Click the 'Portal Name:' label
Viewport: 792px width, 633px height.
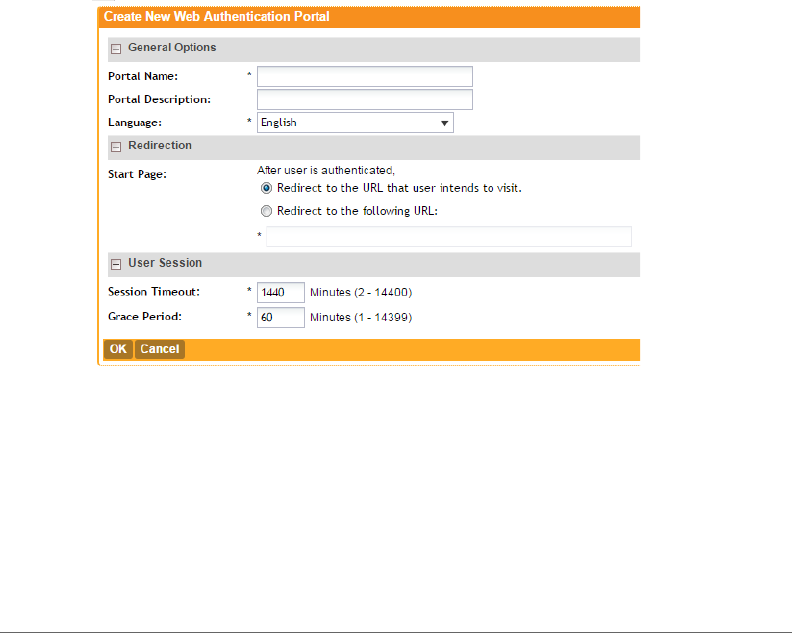[143, 76]
